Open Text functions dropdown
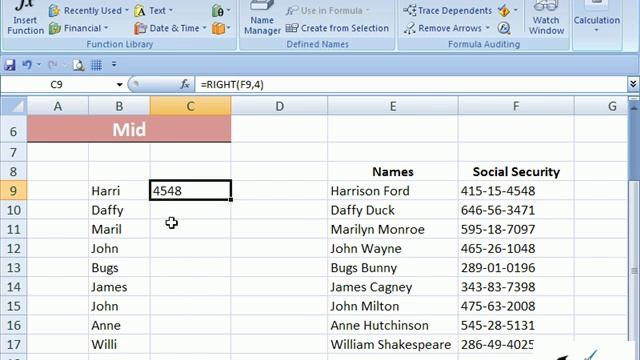The height and width of the screenshot is (360, 640). pos(153,11)
